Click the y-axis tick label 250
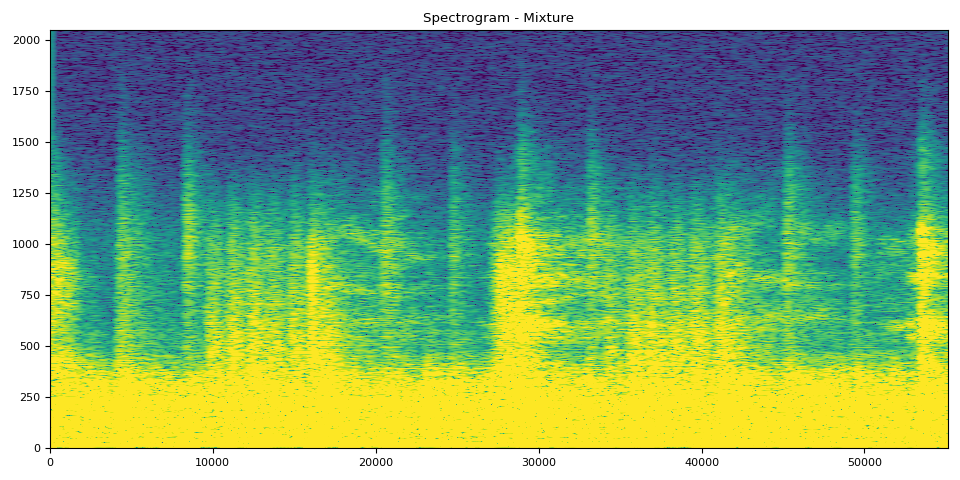960x480 pixels. tap(31, 397)
